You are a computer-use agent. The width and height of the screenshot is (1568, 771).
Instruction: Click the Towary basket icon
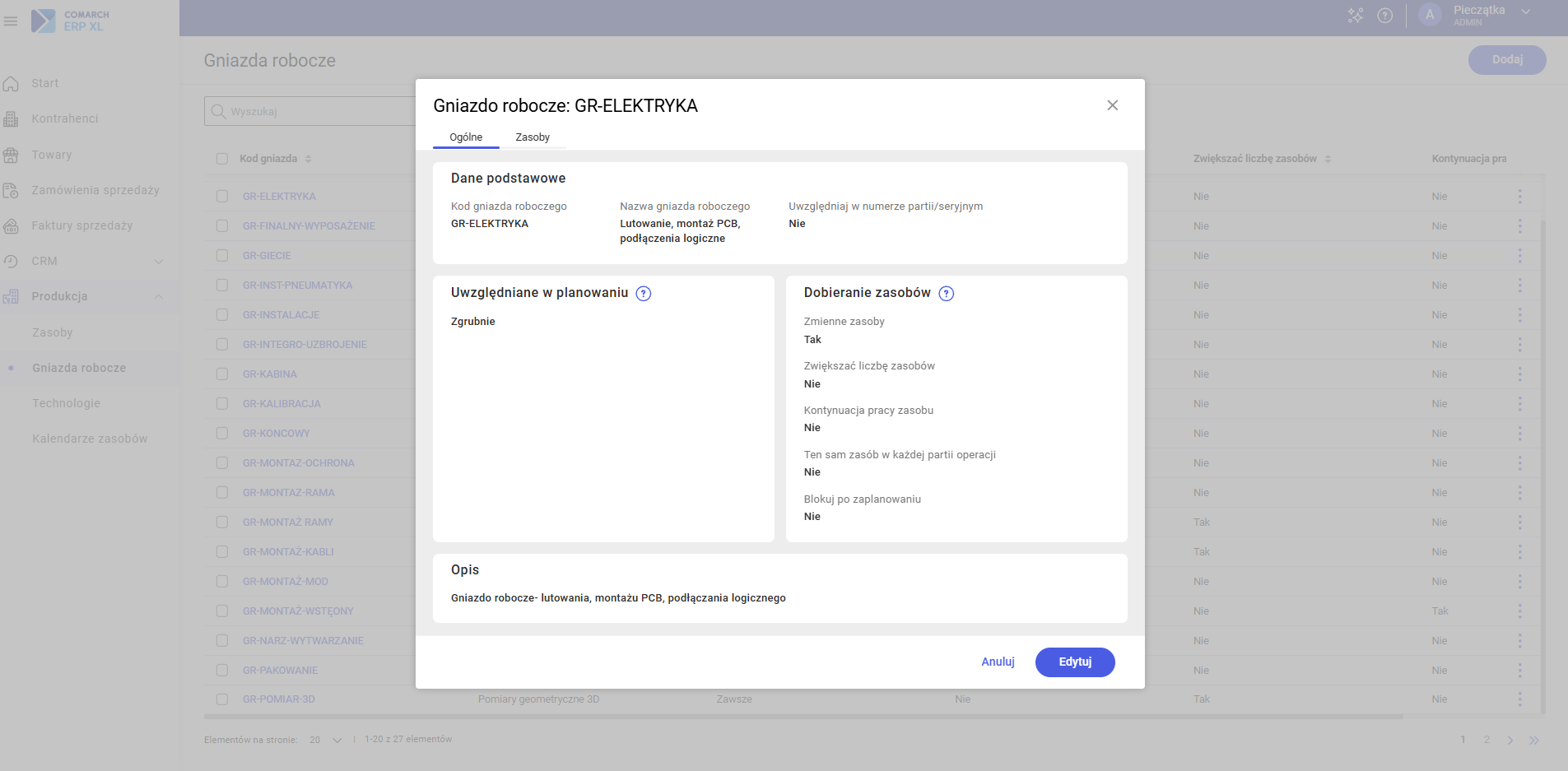[11, 155]
